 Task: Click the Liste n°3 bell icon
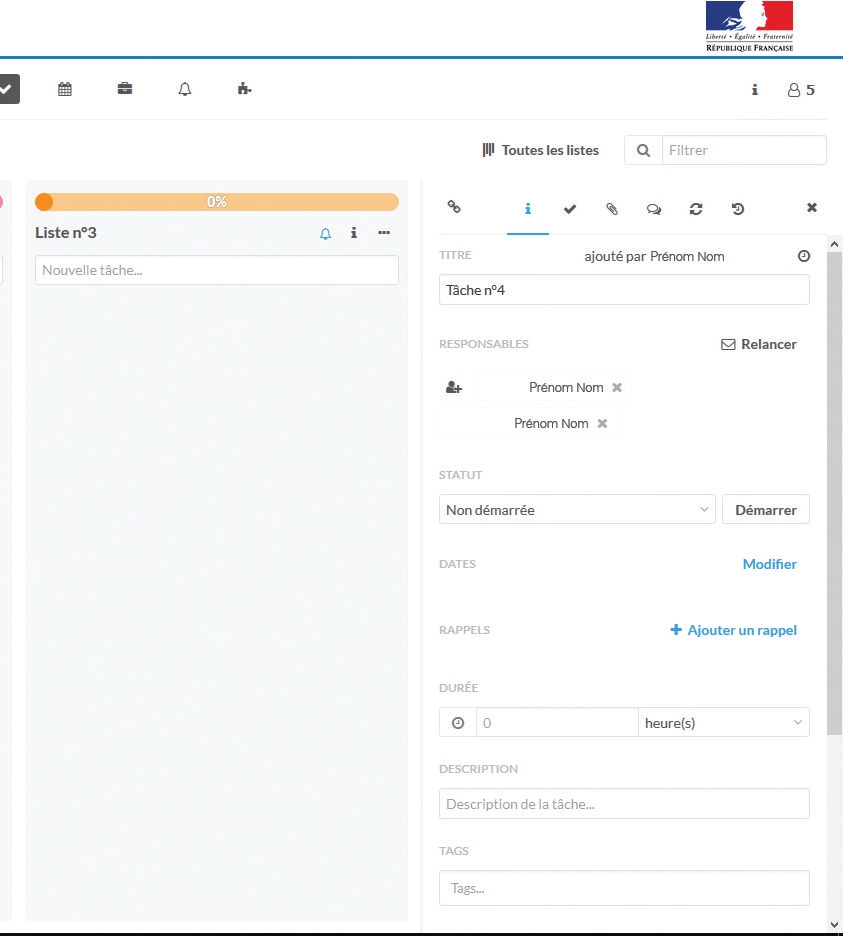click(x=325, y=233)
